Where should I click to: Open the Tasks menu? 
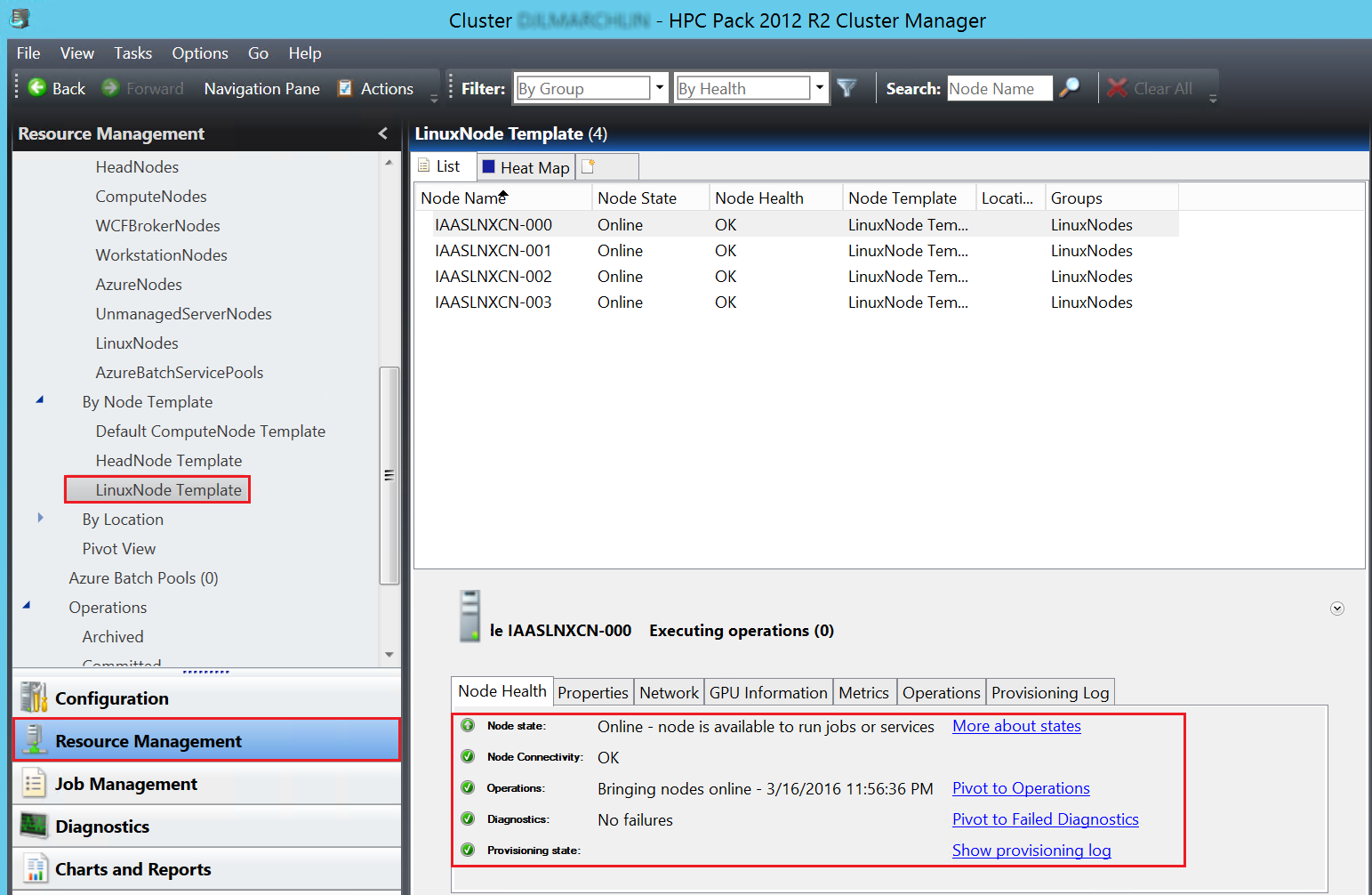coord(133,53)
